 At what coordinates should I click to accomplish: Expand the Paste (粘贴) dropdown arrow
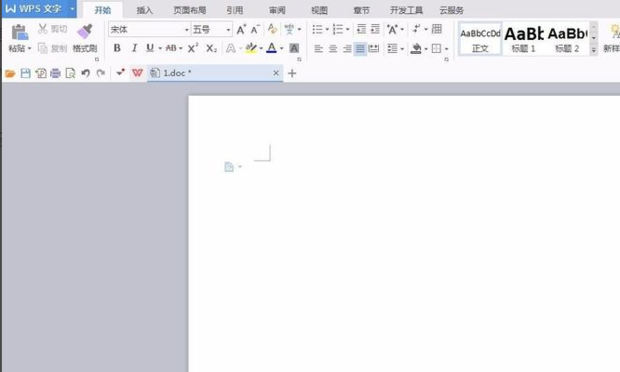(29, 49)
